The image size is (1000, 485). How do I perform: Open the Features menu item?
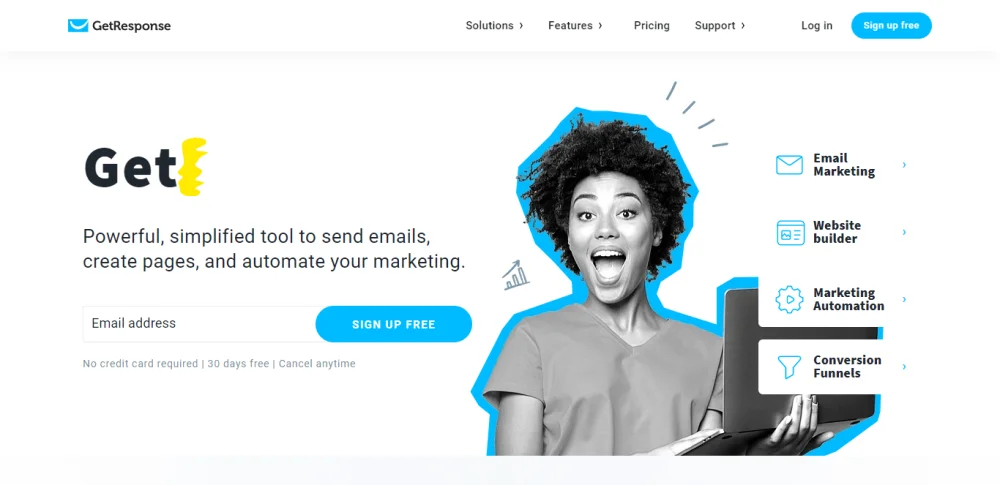570,26
